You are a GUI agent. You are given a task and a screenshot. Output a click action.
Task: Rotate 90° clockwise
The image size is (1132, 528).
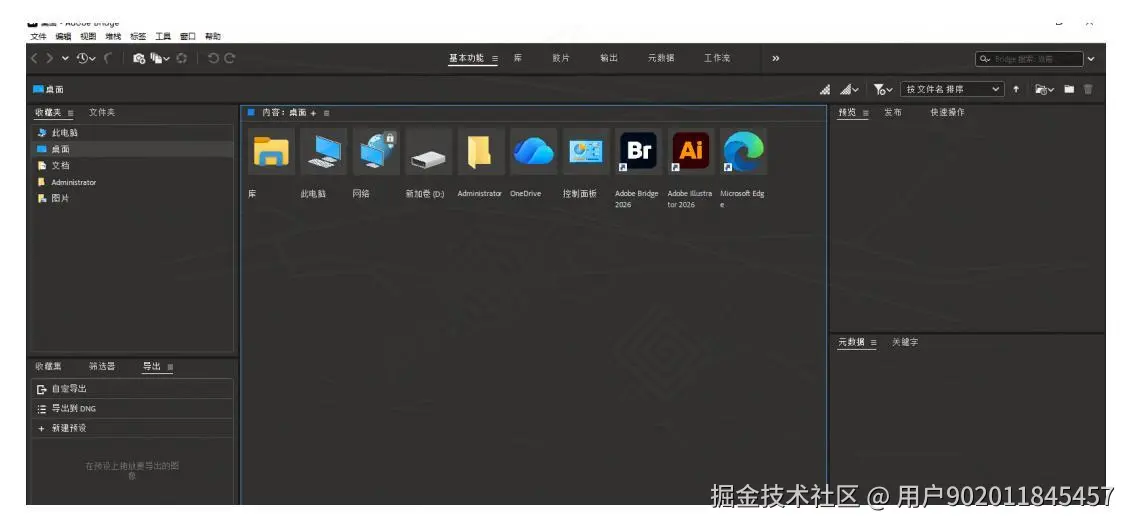coord(230,59)
